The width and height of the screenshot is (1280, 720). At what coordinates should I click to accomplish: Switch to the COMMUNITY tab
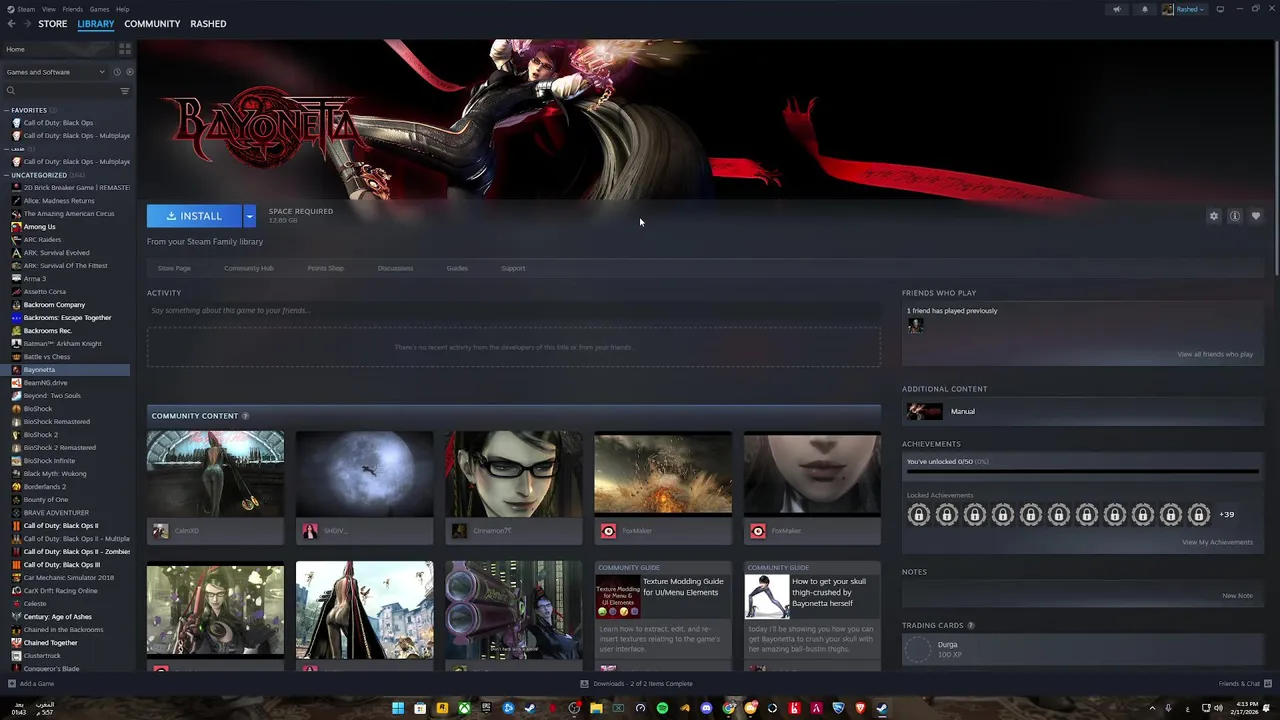[x=152, y=24]
